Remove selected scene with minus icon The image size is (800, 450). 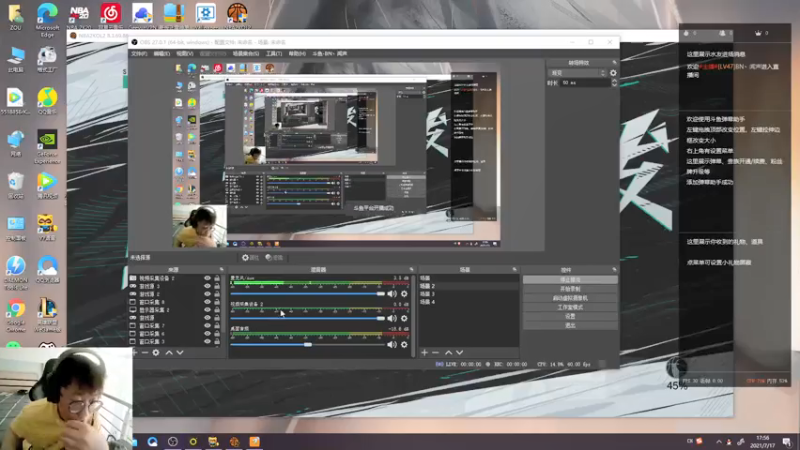tap(435, 353)
